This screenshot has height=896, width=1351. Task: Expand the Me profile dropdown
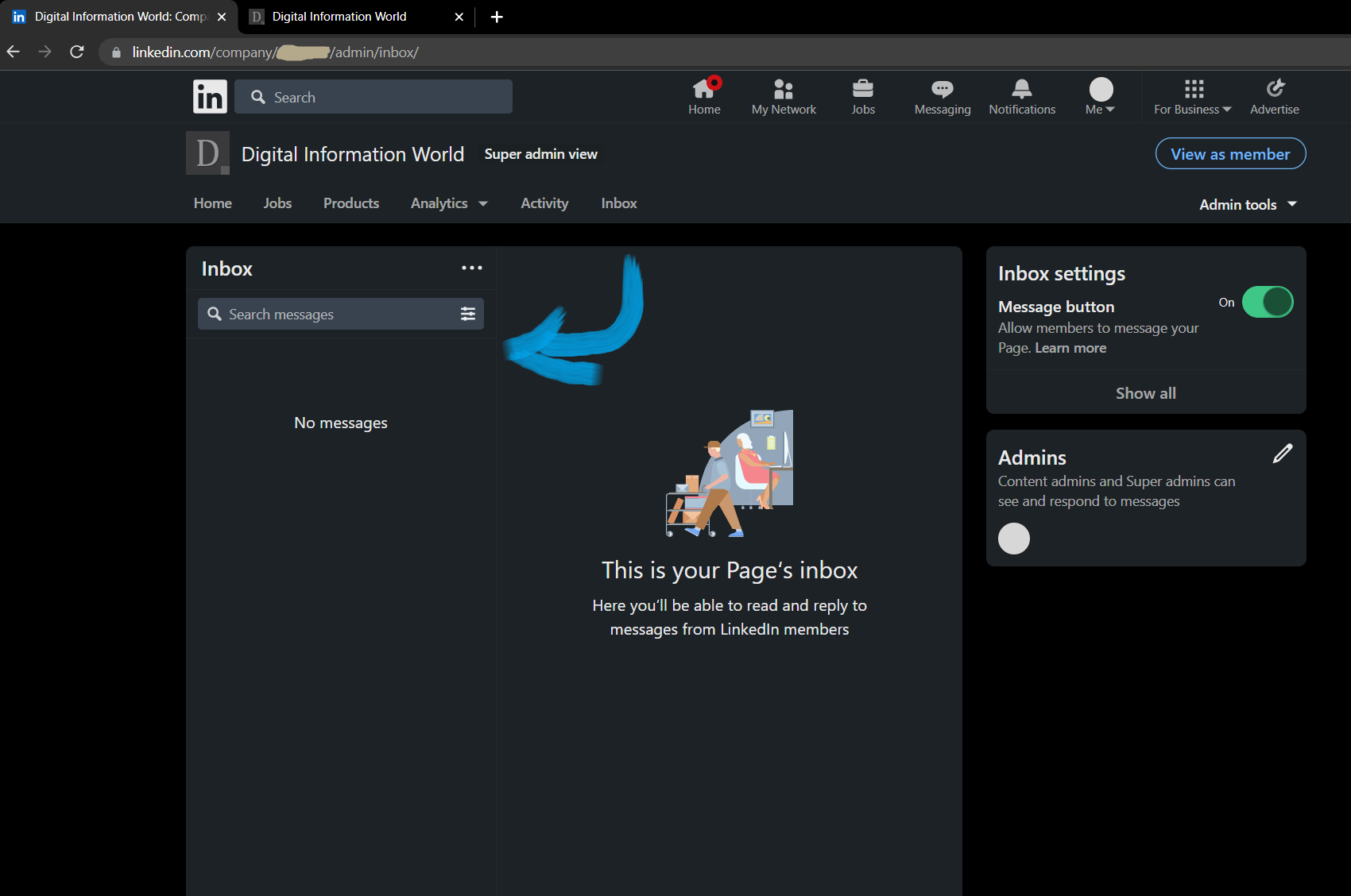[x=1101, y=97]
